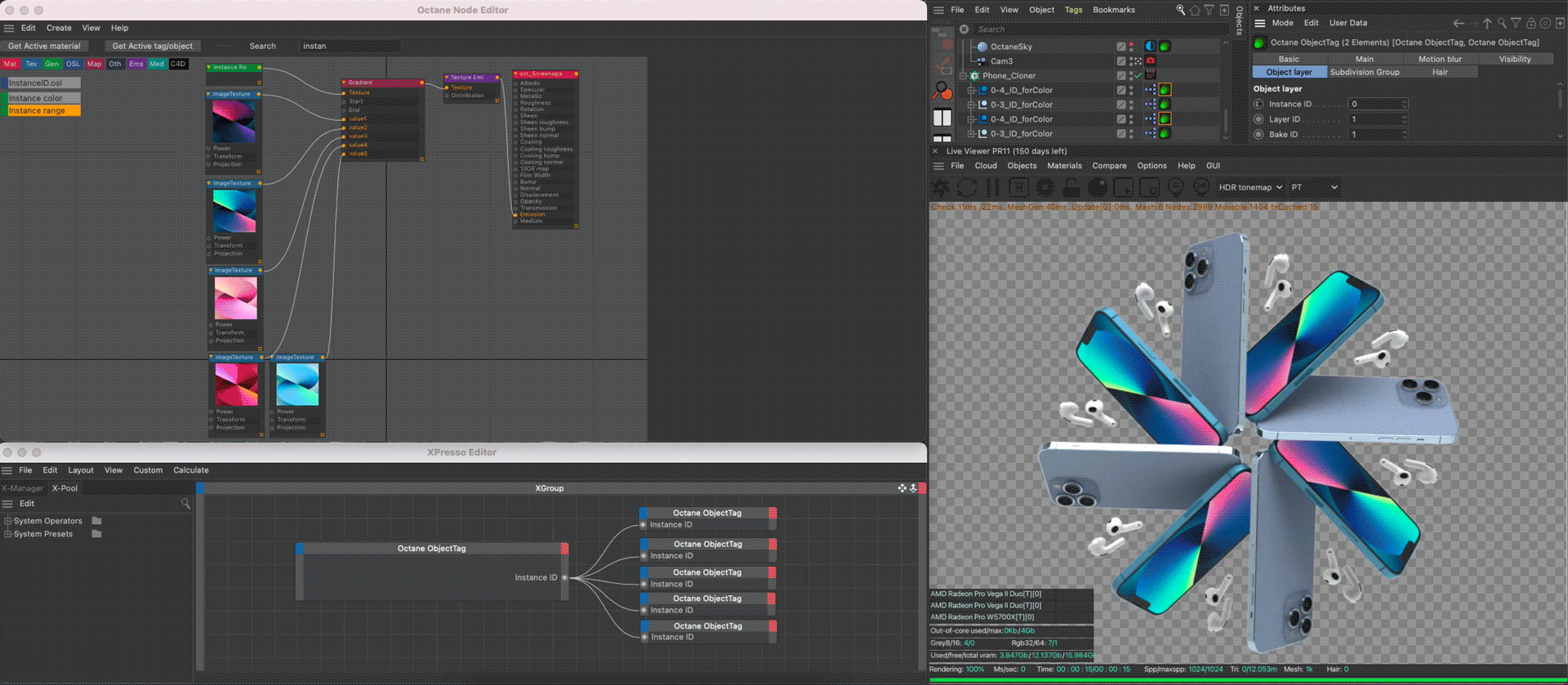Viewport: 1568px width, 685px height.
Task: Toggle the Bake ID keyframe circle
Action: (1258, 135)
